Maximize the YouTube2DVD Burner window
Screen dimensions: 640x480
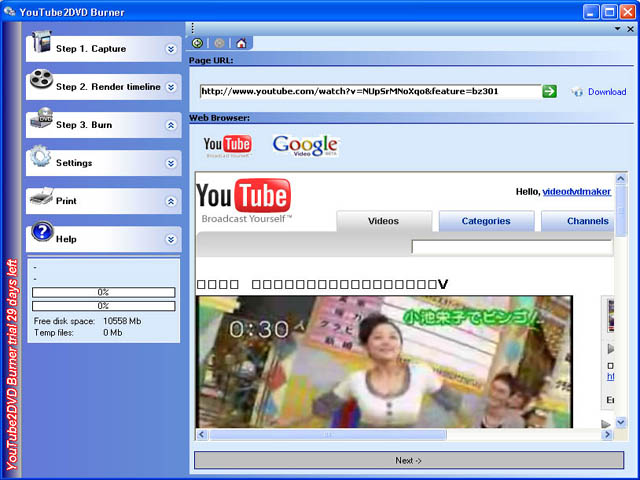[609, 11]
